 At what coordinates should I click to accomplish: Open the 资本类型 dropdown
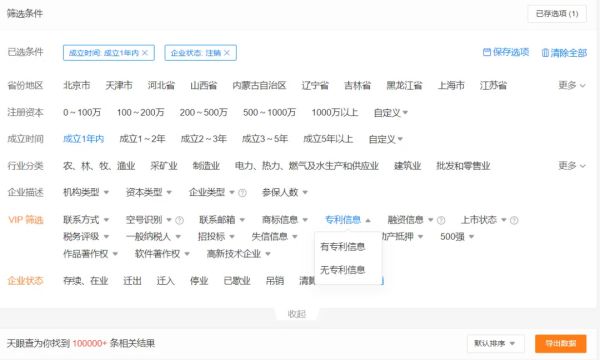(149, 192)
